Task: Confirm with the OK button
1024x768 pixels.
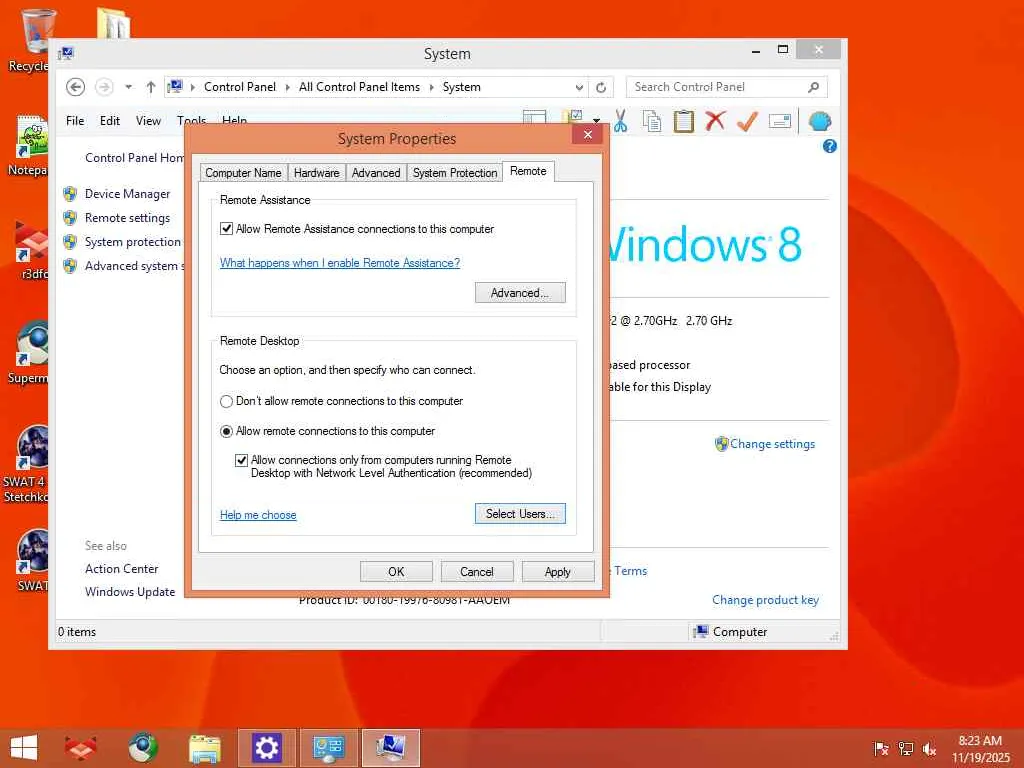Action: 396,571
